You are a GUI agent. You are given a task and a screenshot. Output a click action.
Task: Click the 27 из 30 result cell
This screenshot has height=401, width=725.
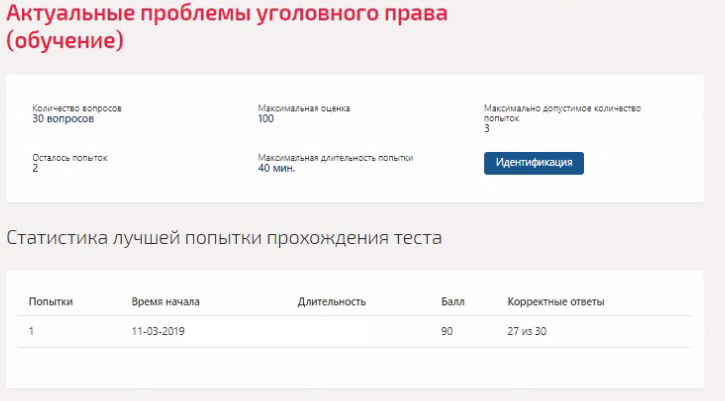[527, 331]
